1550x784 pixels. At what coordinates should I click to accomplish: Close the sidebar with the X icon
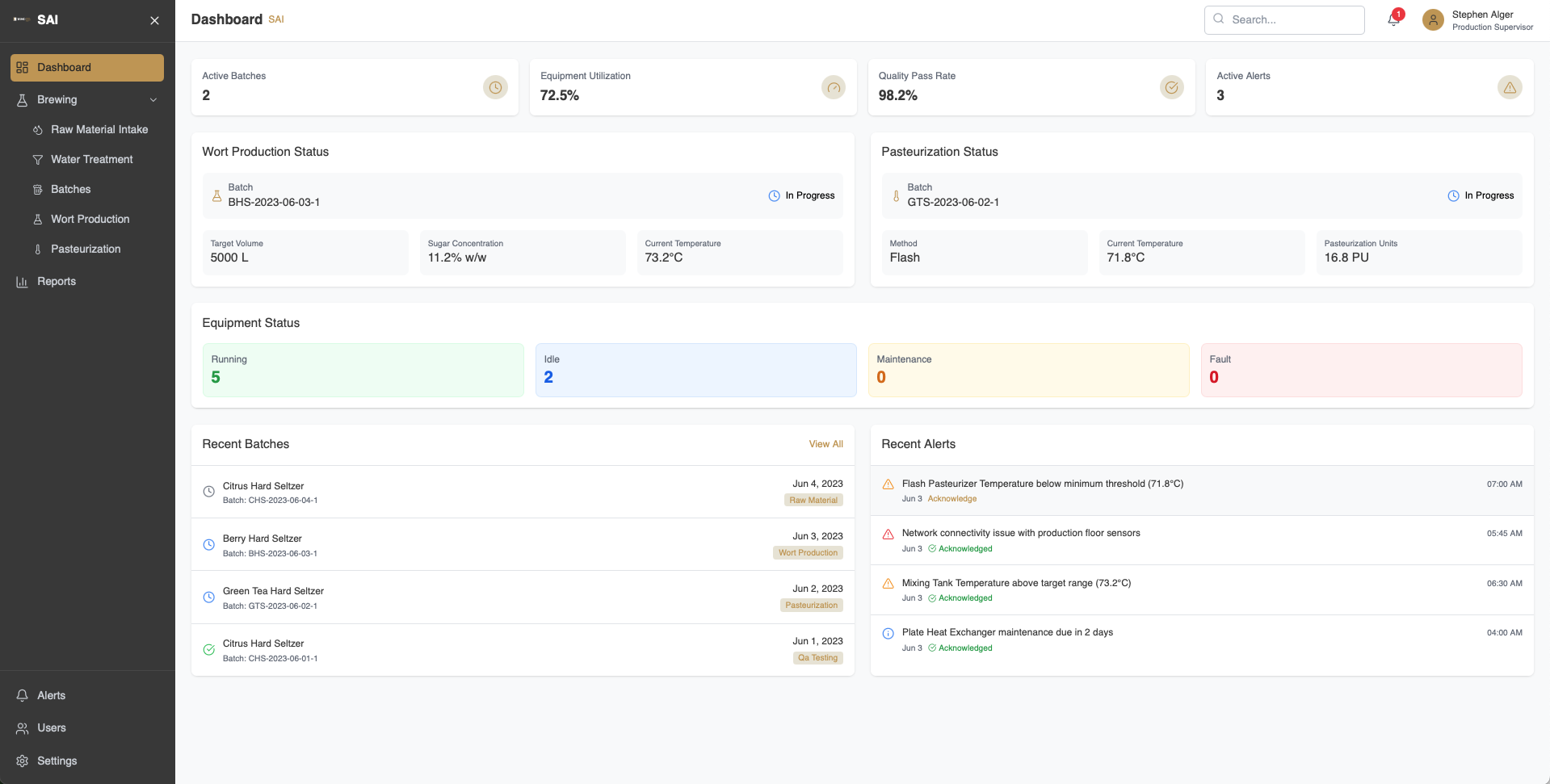(x=154, y=20)
